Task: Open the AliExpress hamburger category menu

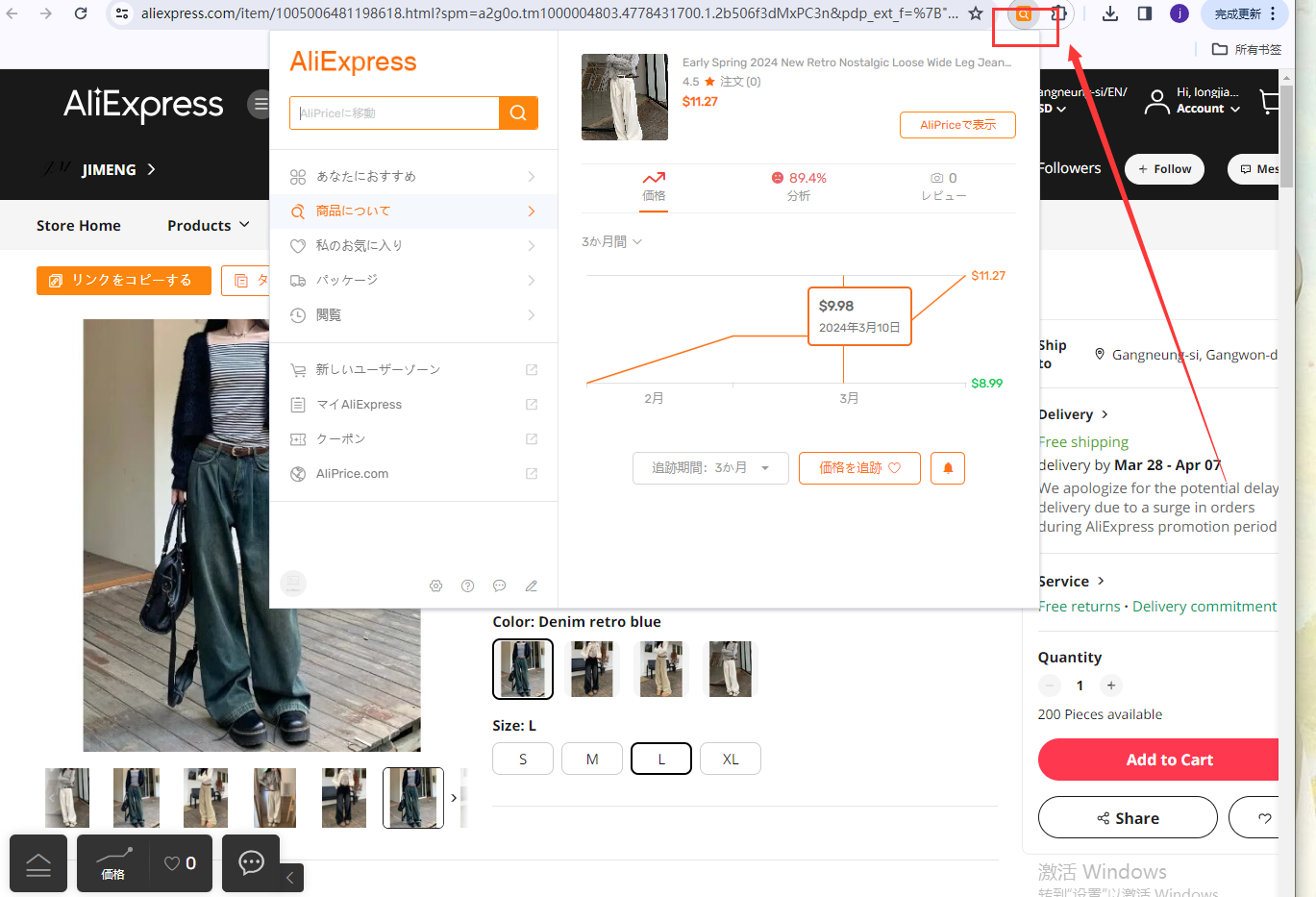Action: [260, 104]
